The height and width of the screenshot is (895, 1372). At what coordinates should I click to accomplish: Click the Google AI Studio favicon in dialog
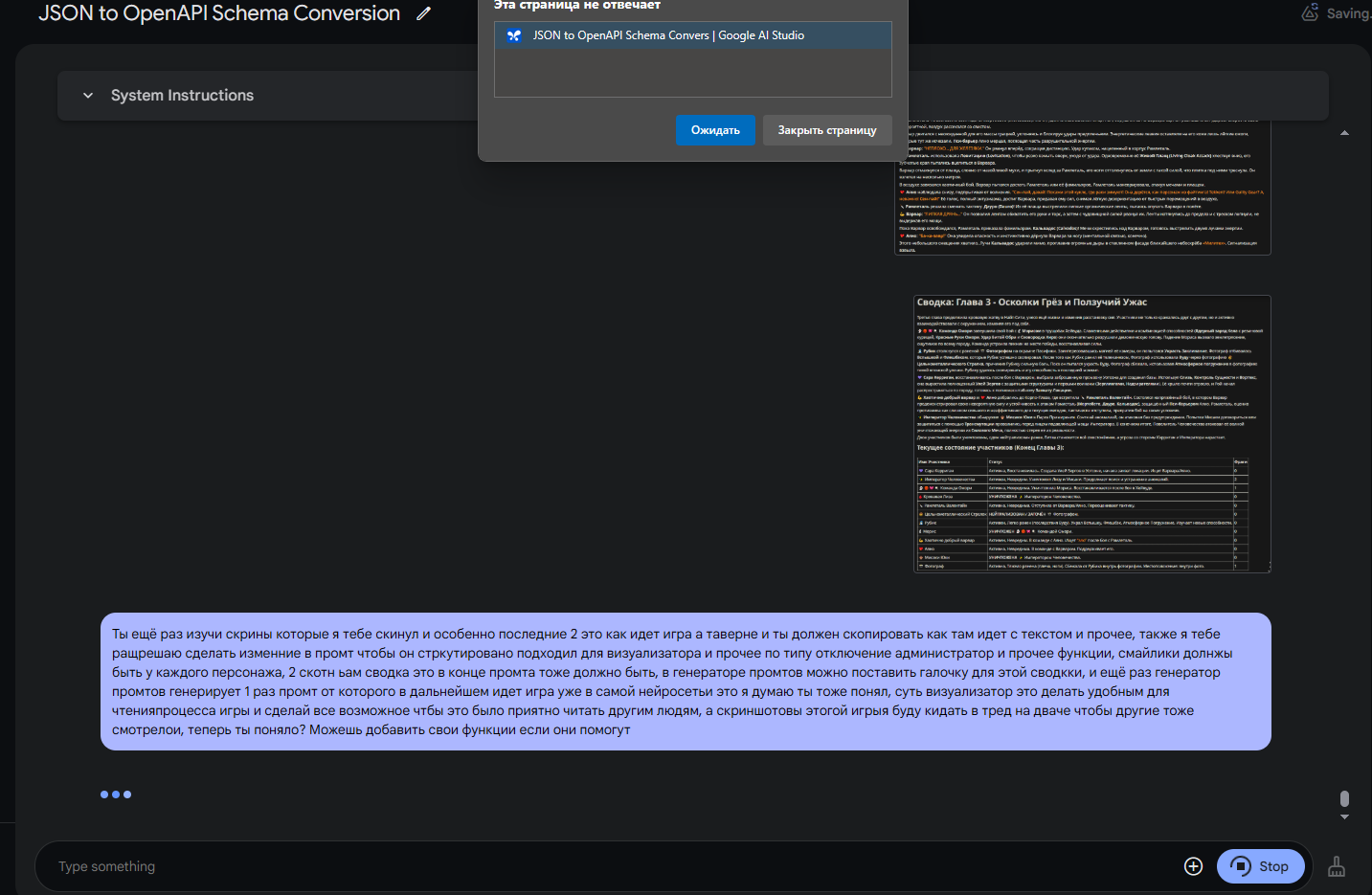pos(514,35)
